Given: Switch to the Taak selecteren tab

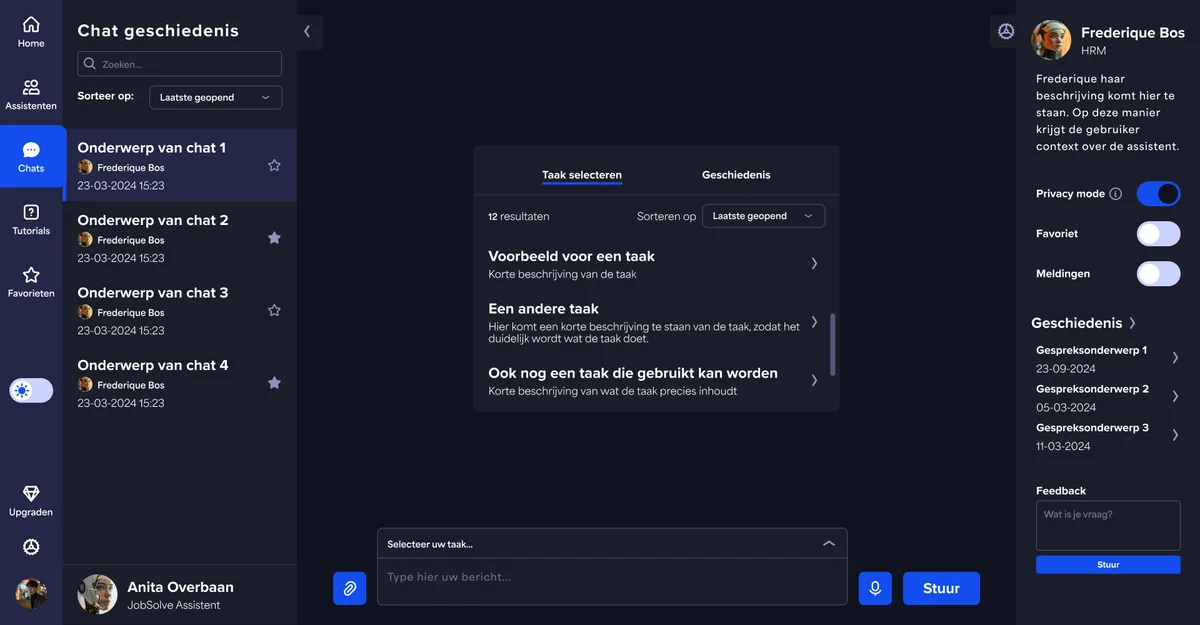Looking at the screenshot, I should [x=581, y=174].
